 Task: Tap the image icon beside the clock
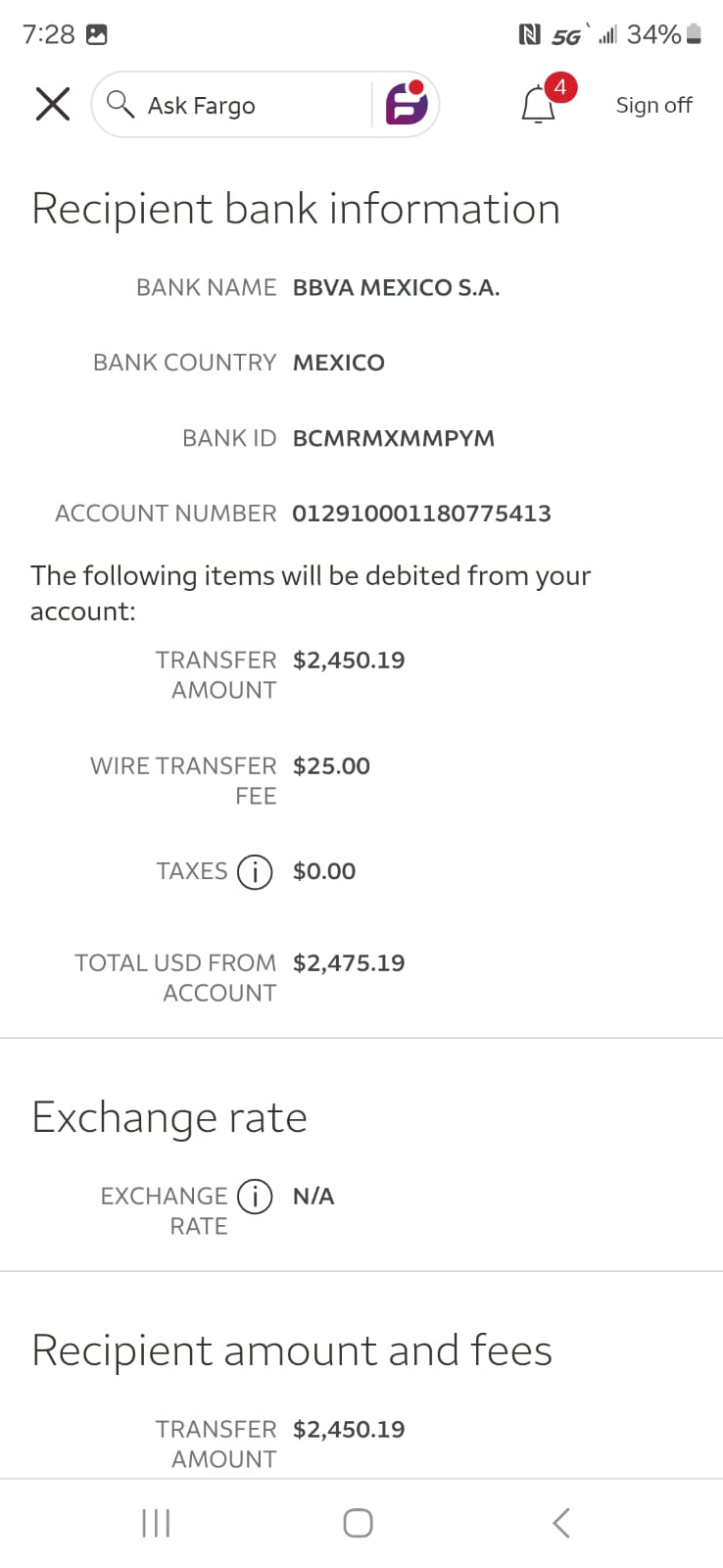coord(97,35)
